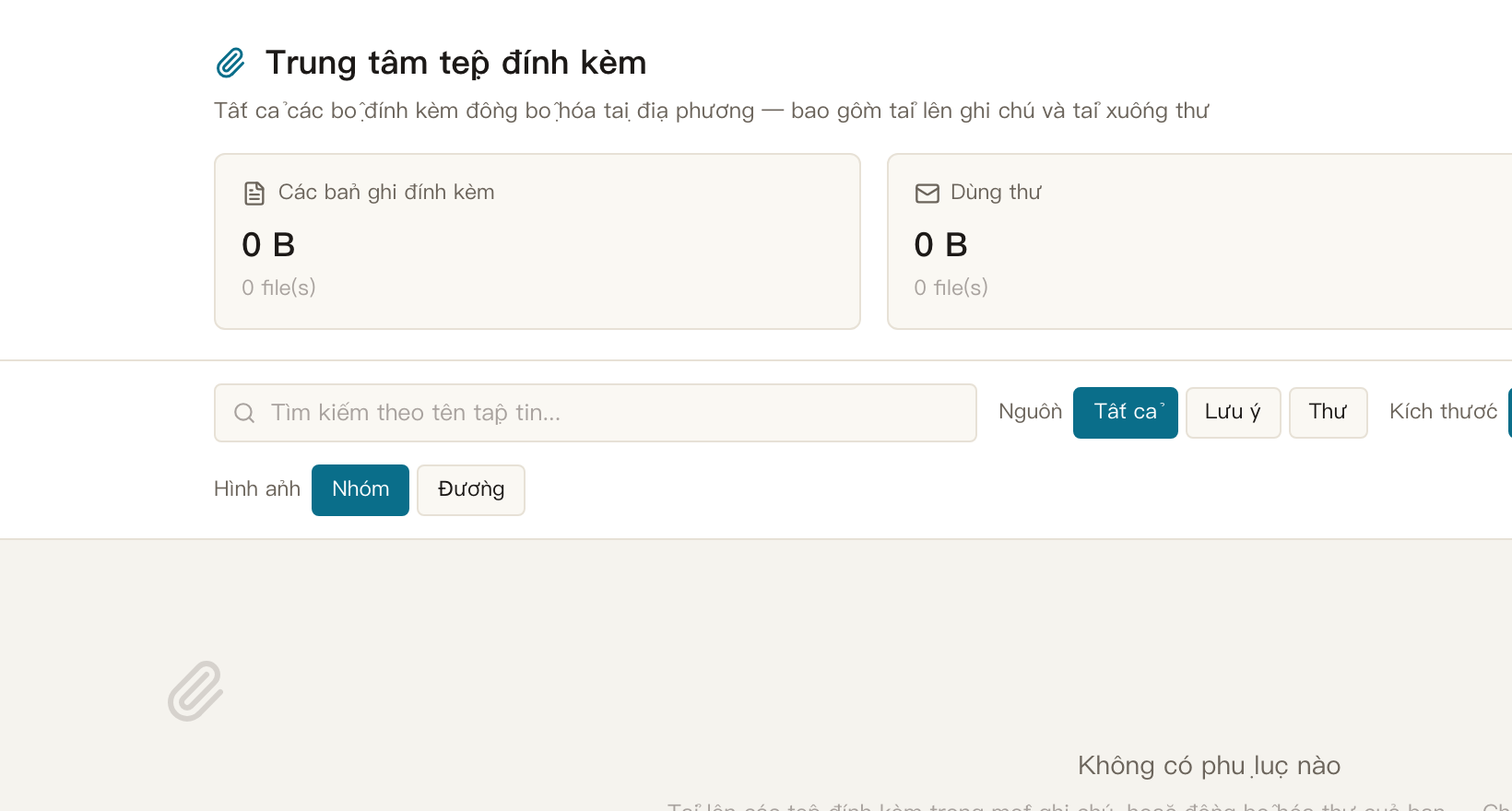Click the Nguồn filter label
The width and height of the screenshot is (1512, 811).
pyautogui.click(x=1031, y=412)
